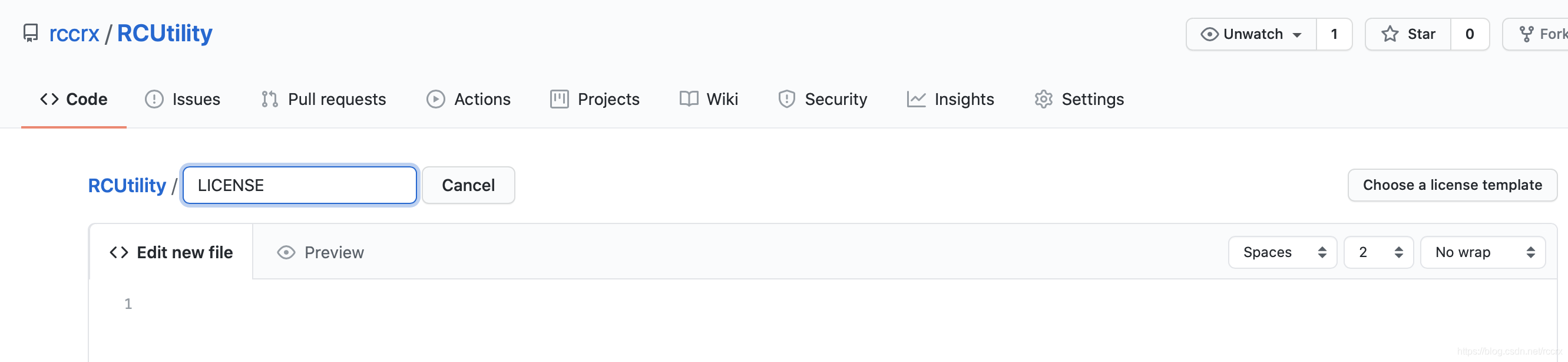Click the Cancel button
This screenshot has width=1568, height=362.
468,185
